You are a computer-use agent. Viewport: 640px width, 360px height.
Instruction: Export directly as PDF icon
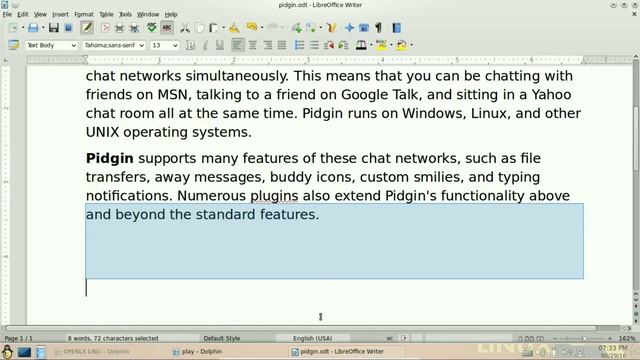(x=105, y=28)
